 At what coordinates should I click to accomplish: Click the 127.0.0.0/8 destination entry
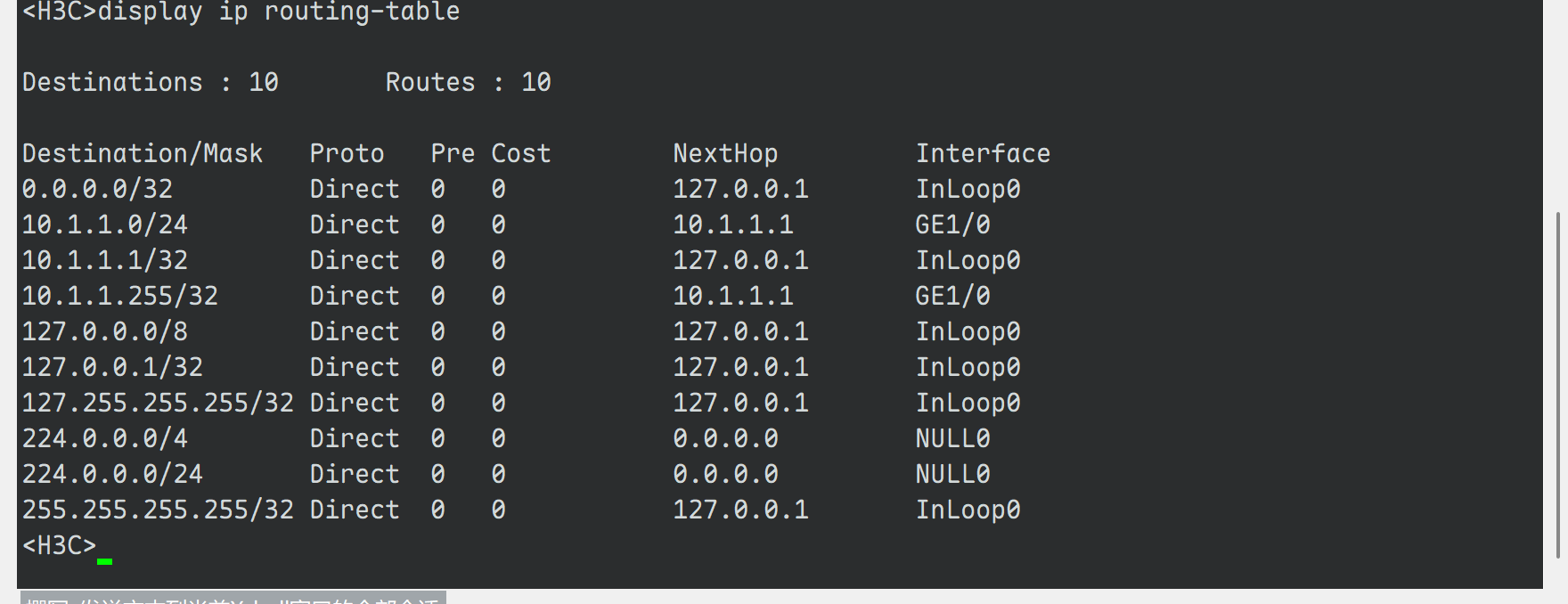(105, 331)
